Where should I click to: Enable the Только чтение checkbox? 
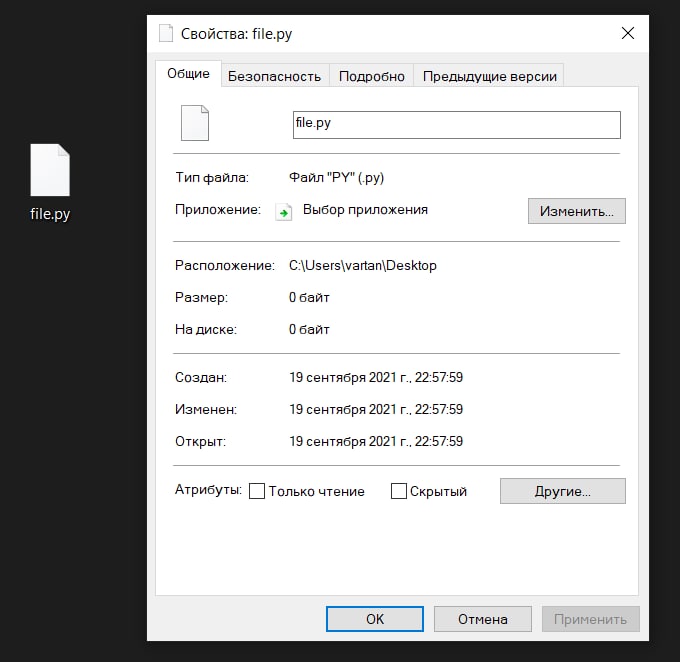point(257,491)
